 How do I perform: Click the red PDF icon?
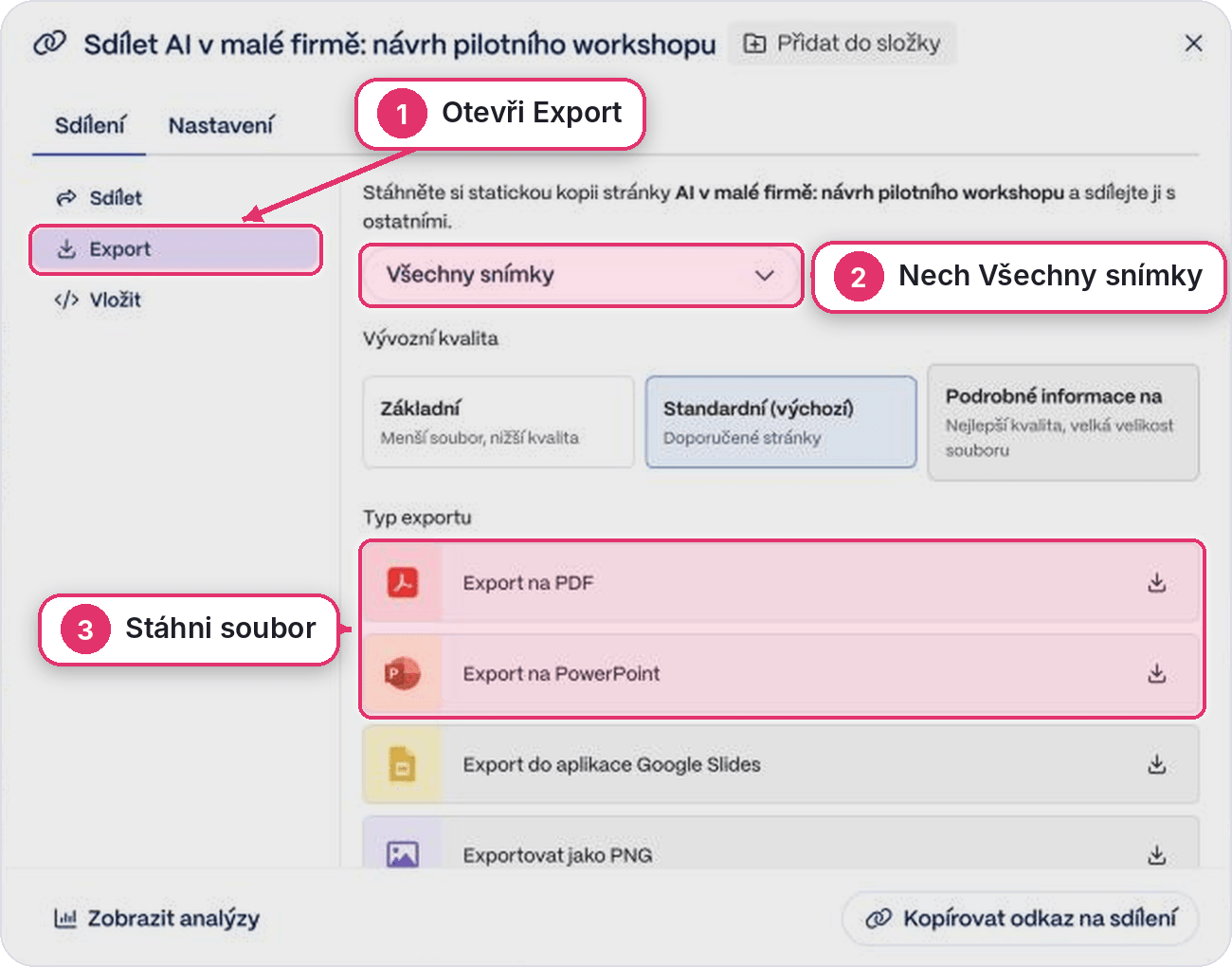(403, 582)
